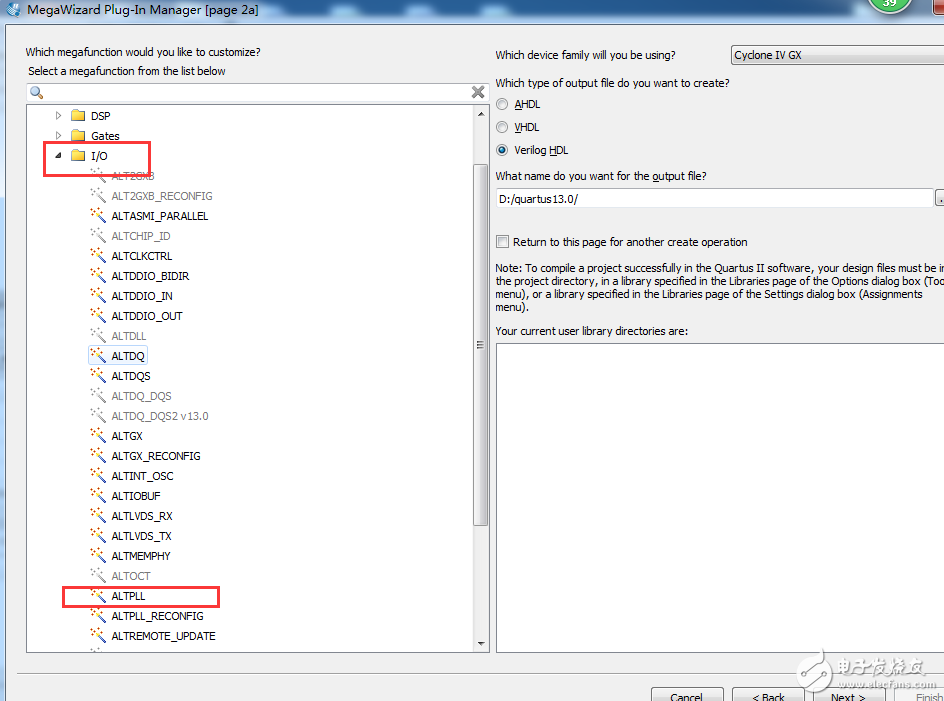
Task: Click the user library directories list box
Action: 720,497
